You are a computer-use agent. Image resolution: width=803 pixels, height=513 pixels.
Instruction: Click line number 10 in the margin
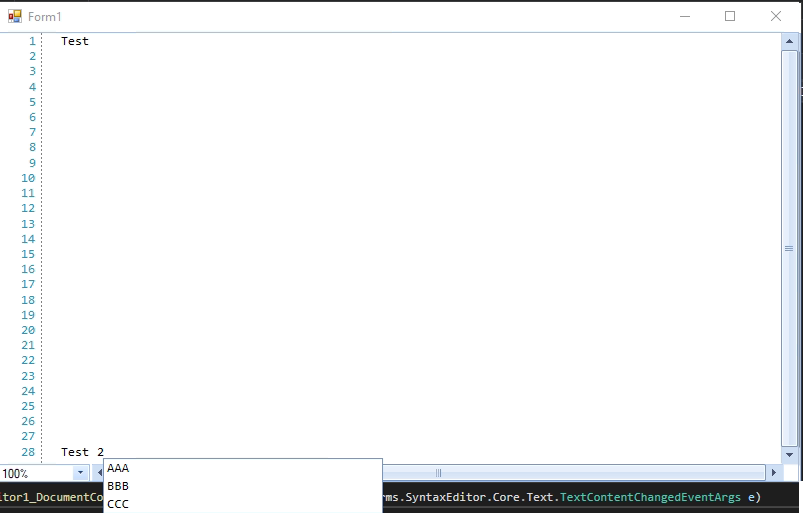[28, 178]
